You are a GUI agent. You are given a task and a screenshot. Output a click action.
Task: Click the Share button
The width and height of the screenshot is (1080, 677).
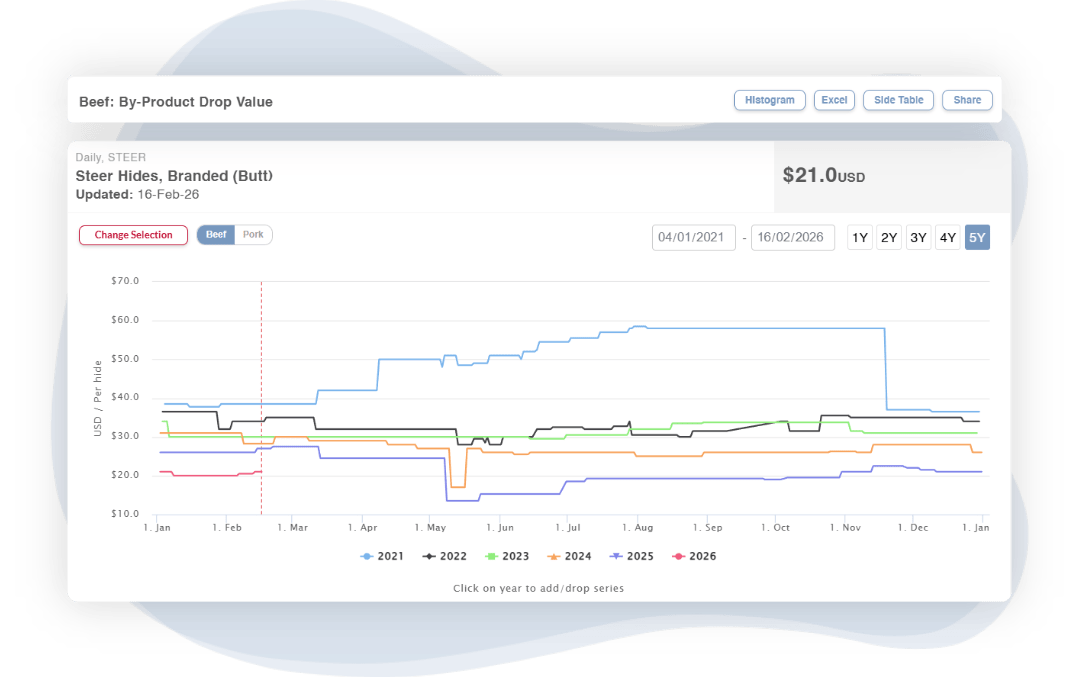967,100
